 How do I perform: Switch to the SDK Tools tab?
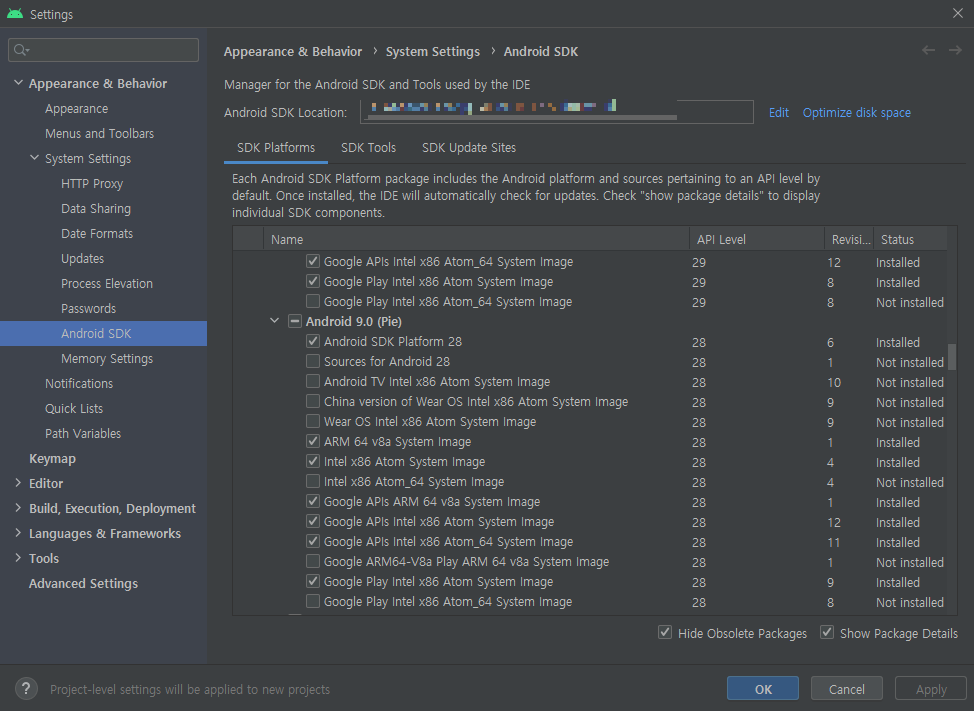coord(368,148)
